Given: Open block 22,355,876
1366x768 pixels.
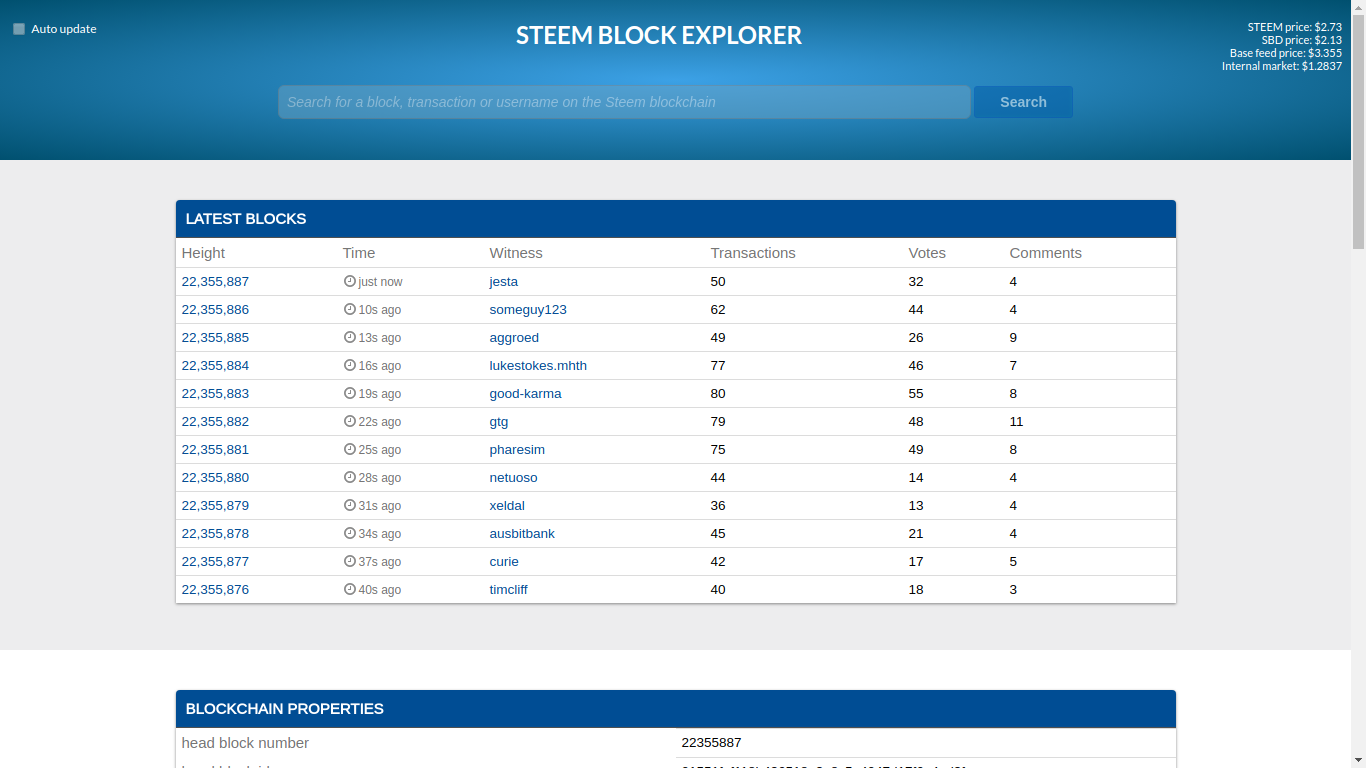Looking at the screenshot, I should click(215, 590).
